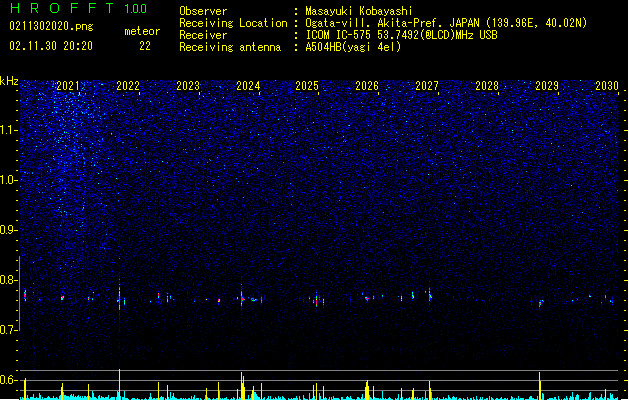Click the Receiving antenna label

point(230,47)
